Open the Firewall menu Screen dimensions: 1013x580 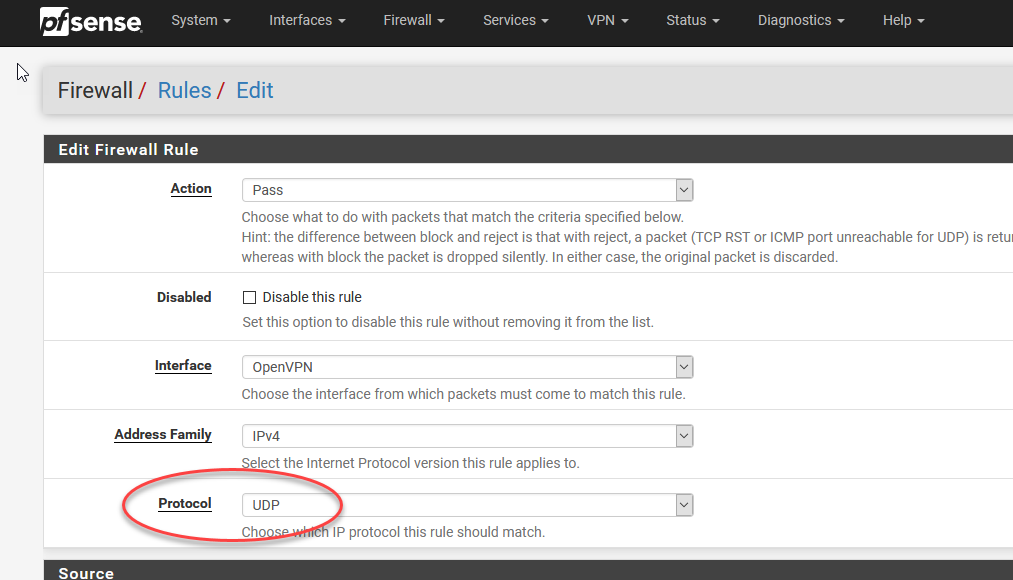point(413,21)
